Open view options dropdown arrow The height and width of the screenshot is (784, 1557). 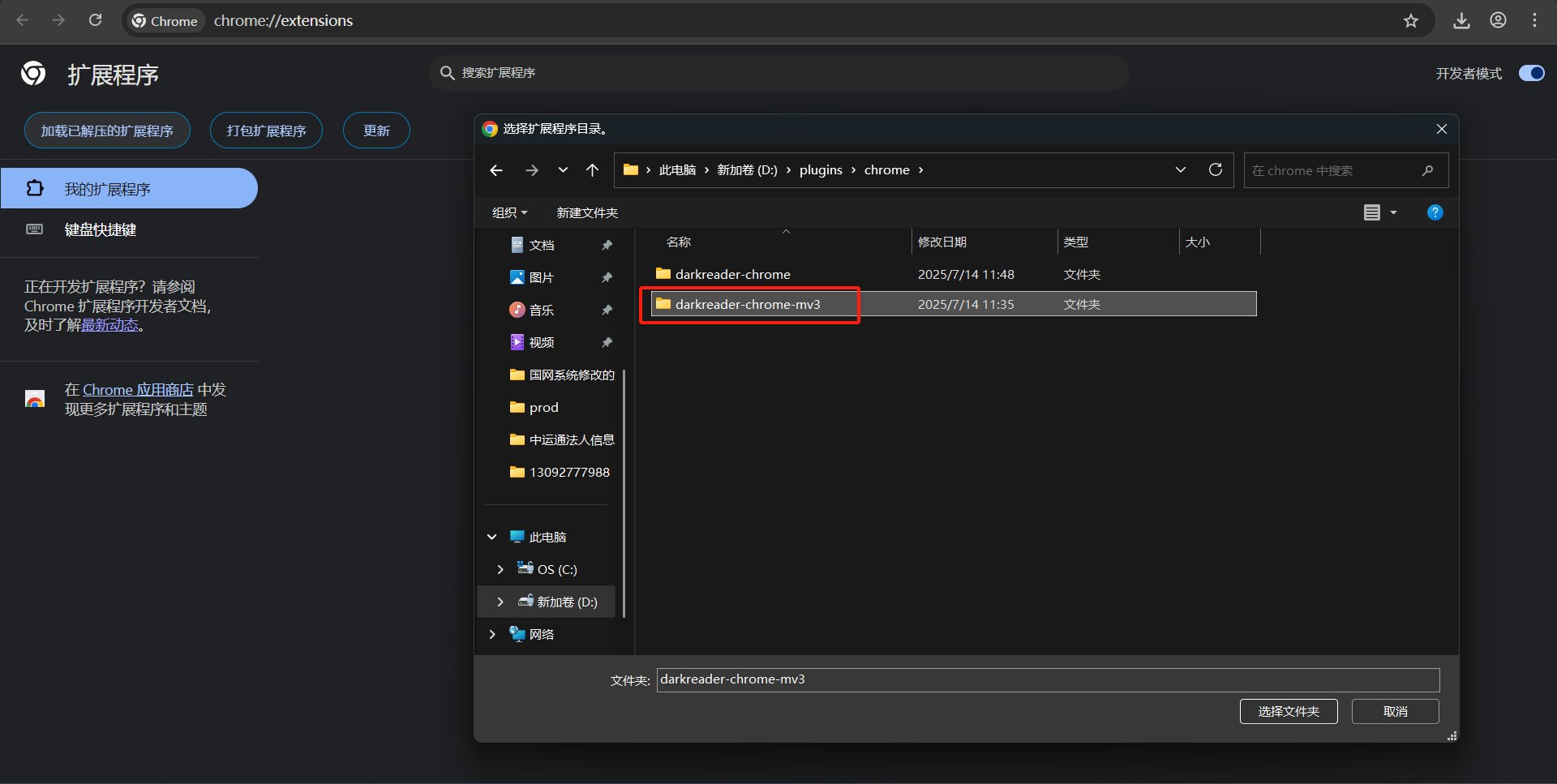click(1393, 212)
